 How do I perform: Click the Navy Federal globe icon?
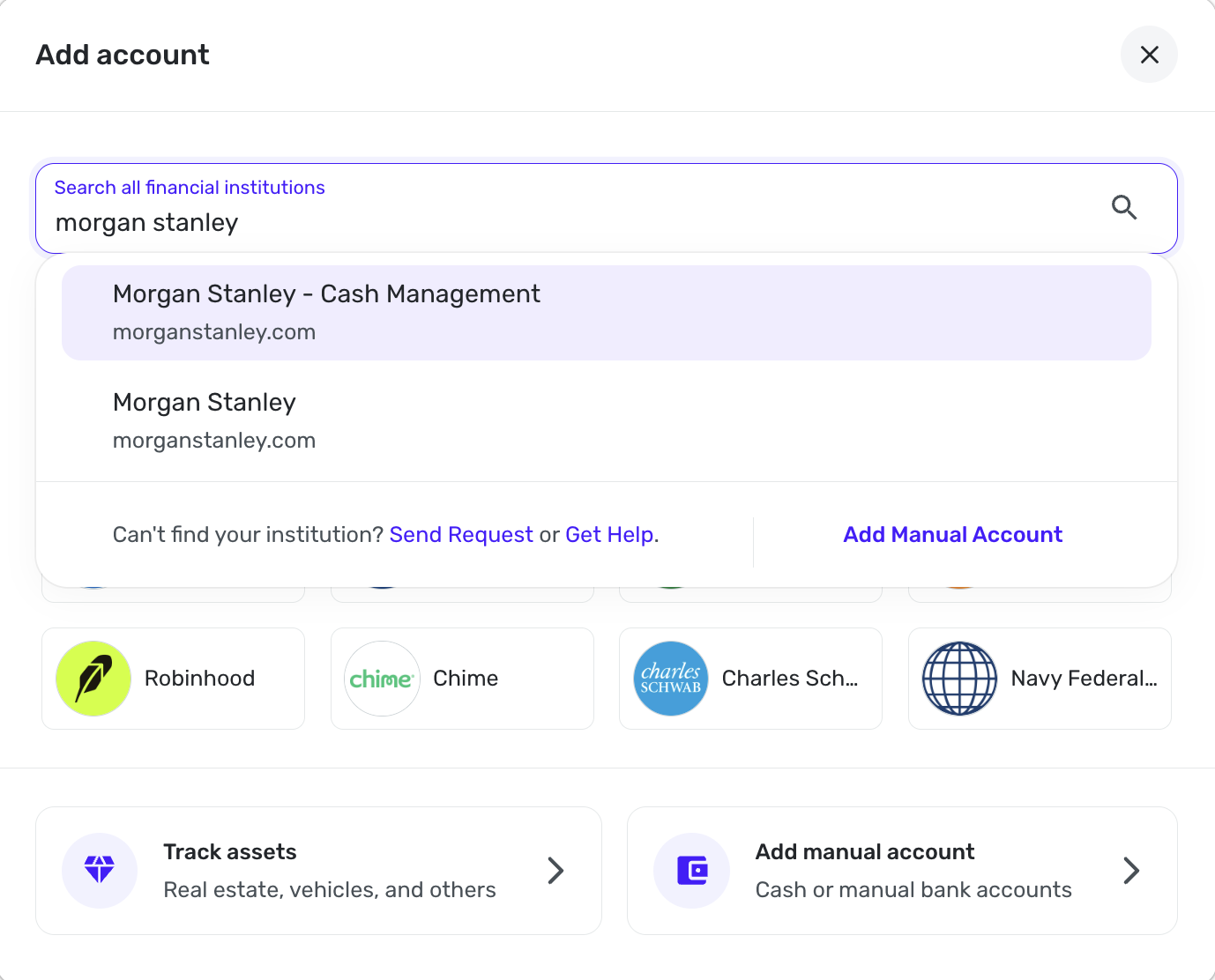tap(959, 679)
